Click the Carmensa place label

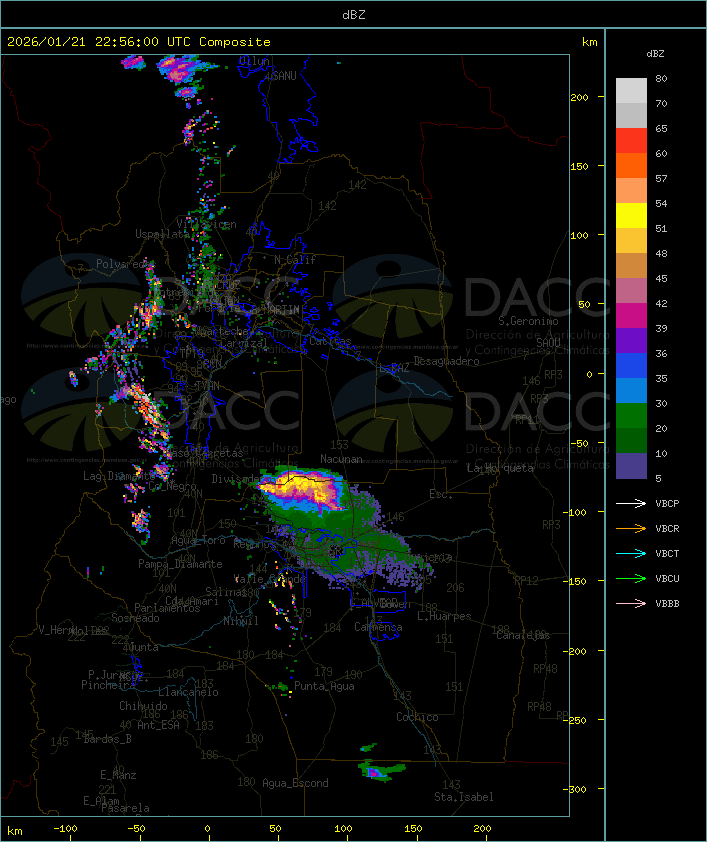[378, 627]
